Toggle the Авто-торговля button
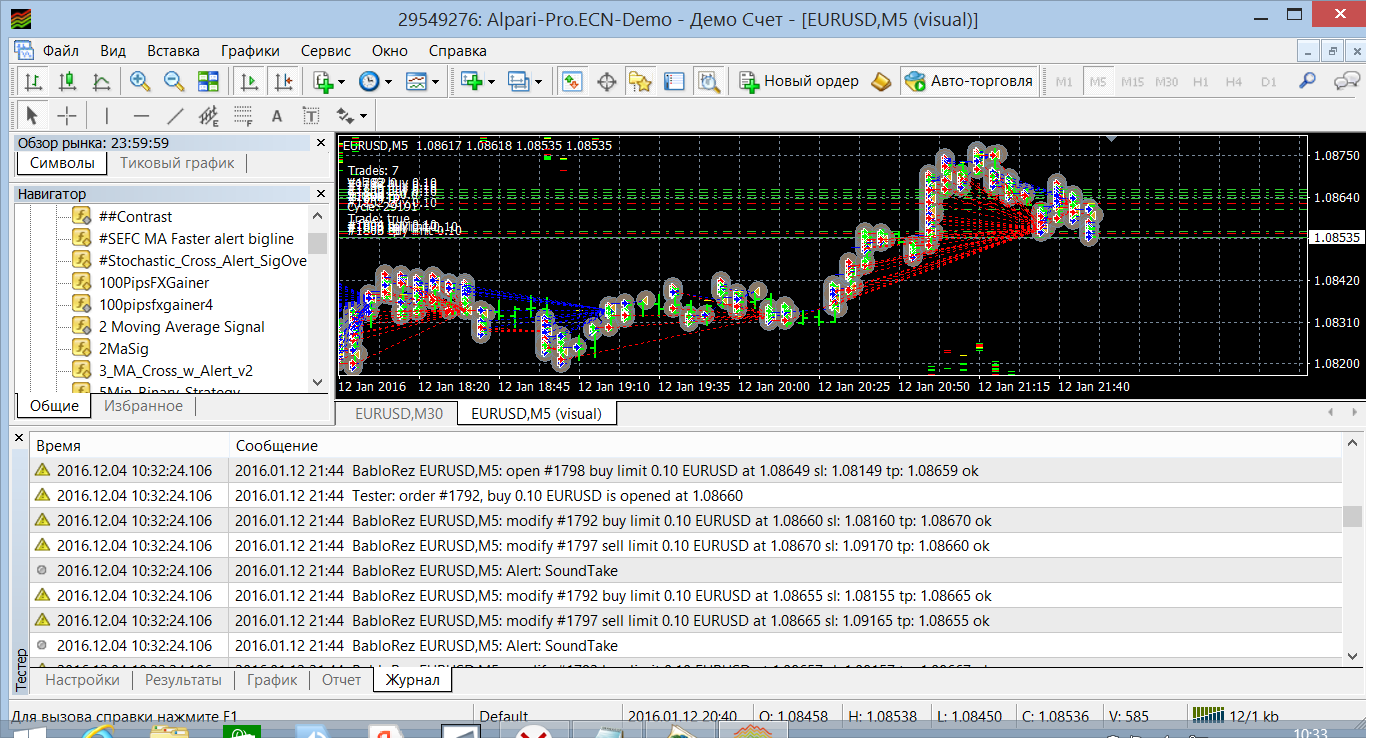The image size is (1378, 738). tap(969, 82)
